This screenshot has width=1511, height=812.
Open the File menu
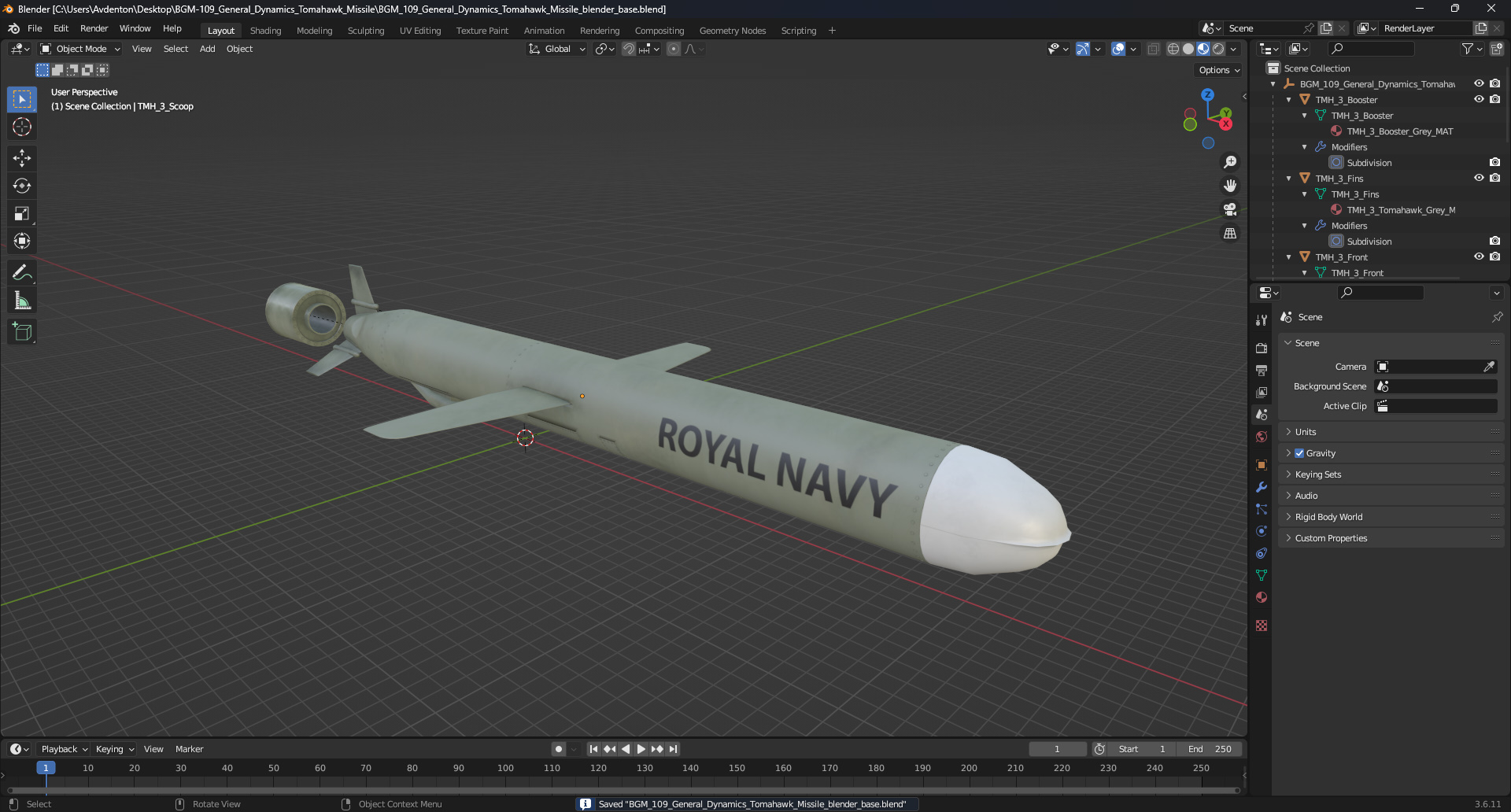pos(35,28)
